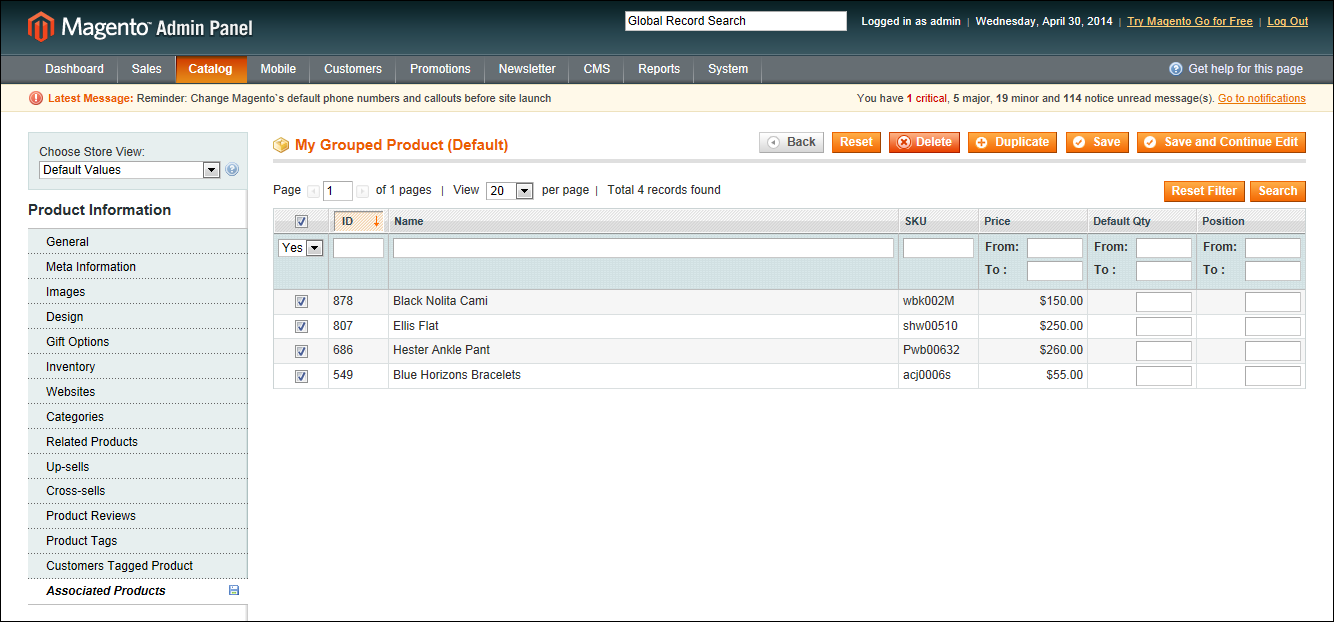Viewport: 1334px width, 622px height.
Task: Select the Product Tags tab
Action: coord(138,541)
